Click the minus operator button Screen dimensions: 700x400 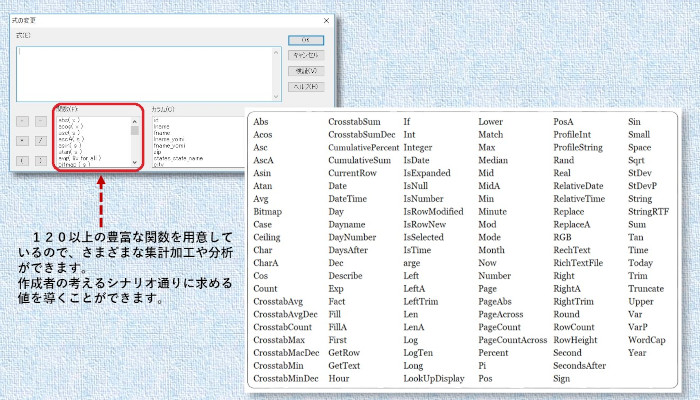(41, 121)
